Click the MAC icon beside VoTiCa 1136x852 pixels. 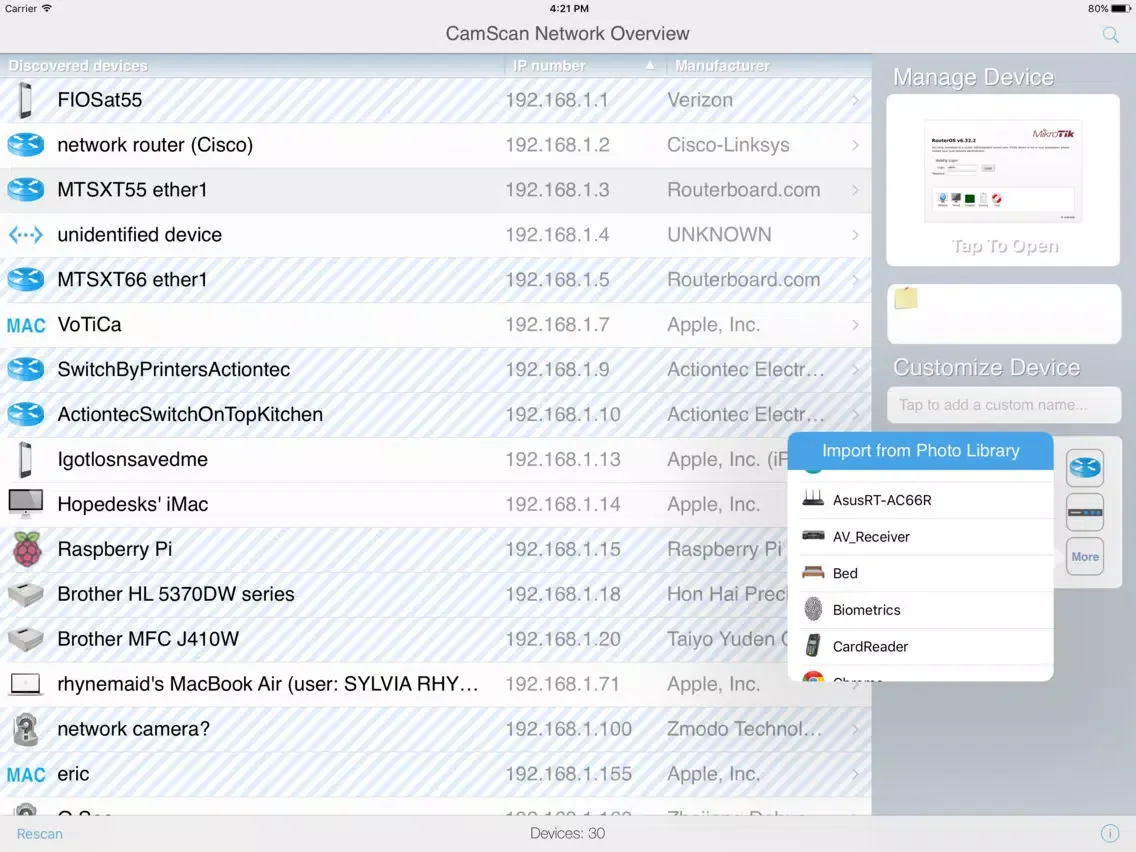tap(26, 325)
